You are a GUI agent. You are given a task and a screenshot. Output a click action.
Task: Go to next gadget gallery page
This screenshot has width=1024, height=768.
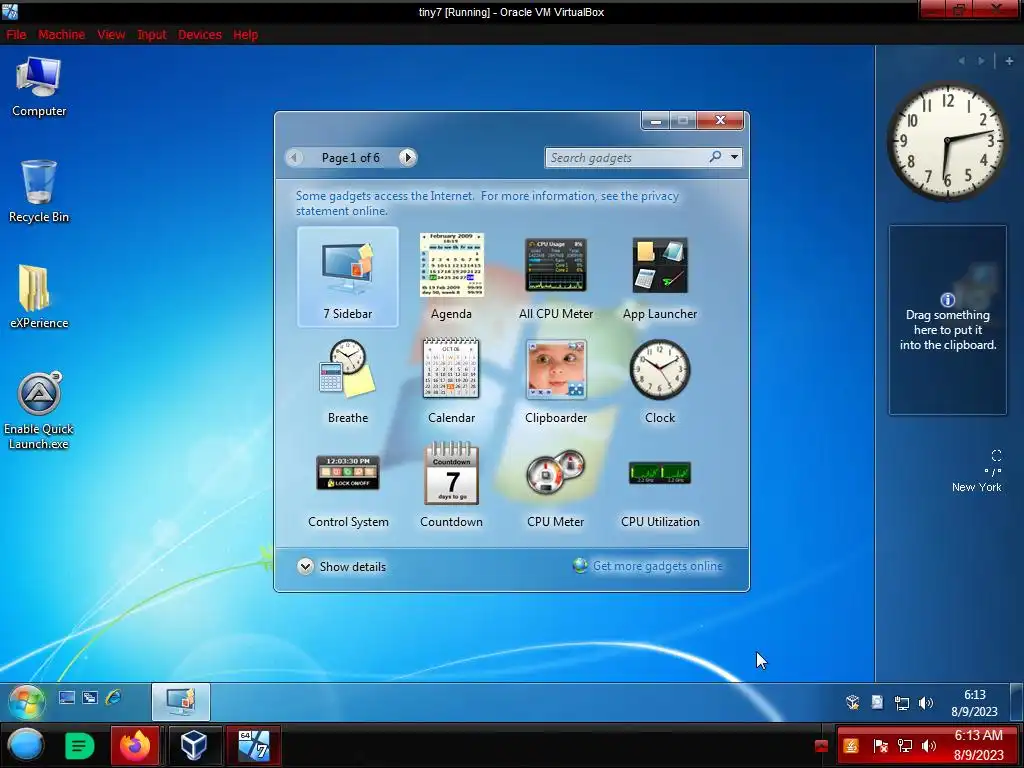(408, 157)
